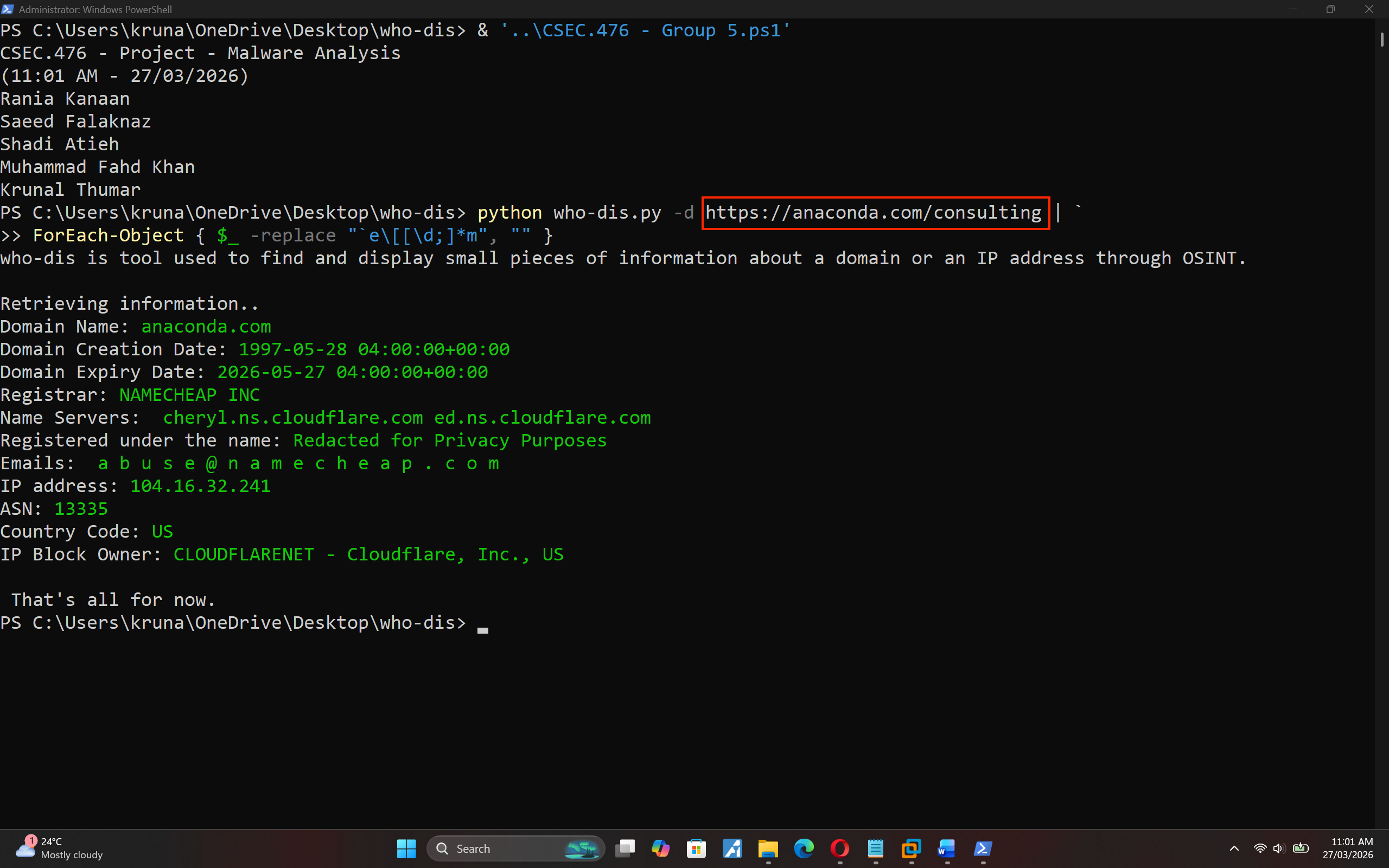
Task: Click the PowerShell taskbar icon
Action: coord(983,848)
